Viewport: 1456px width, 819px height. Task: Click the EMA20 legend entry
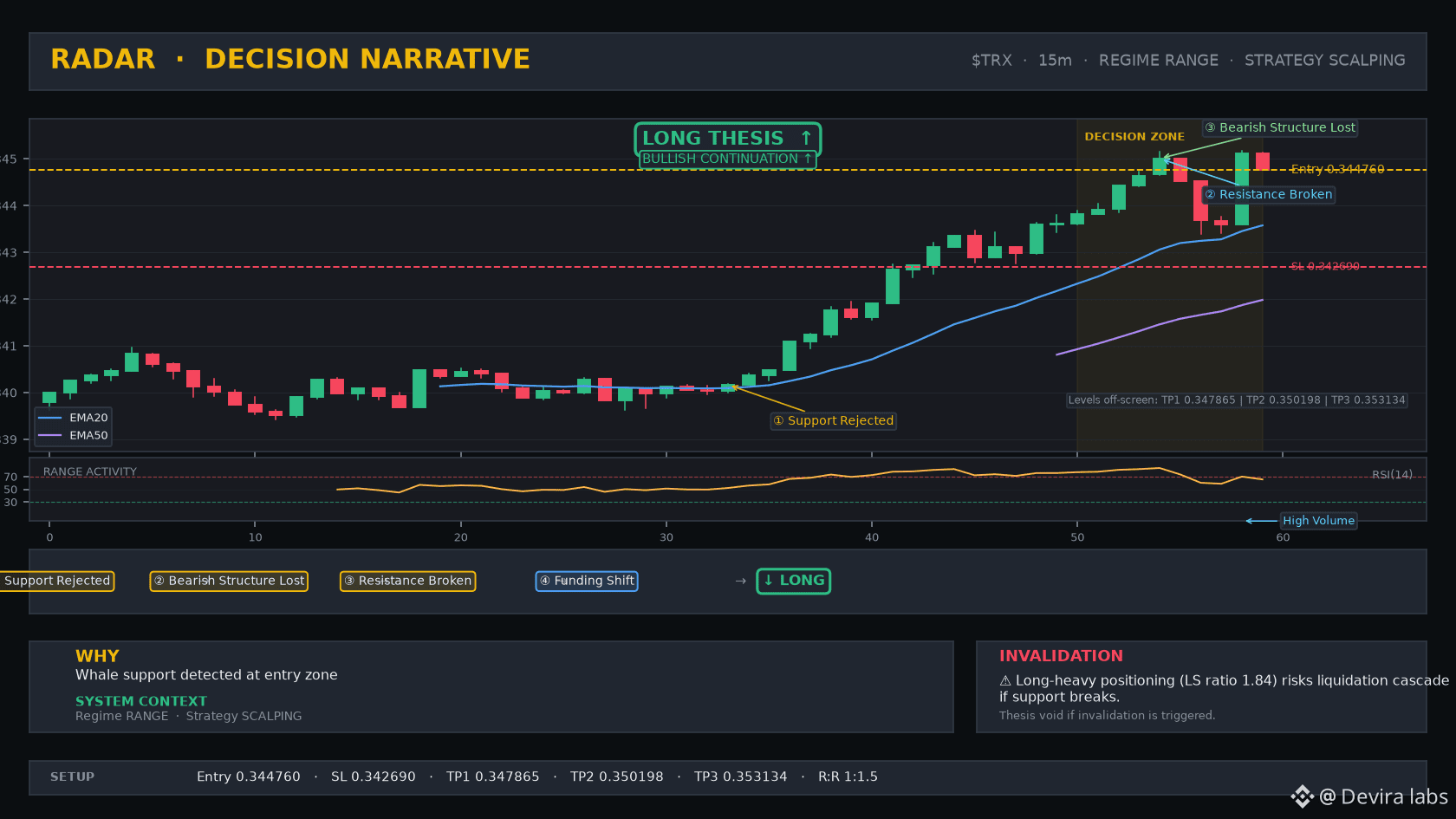click(73, 418)
